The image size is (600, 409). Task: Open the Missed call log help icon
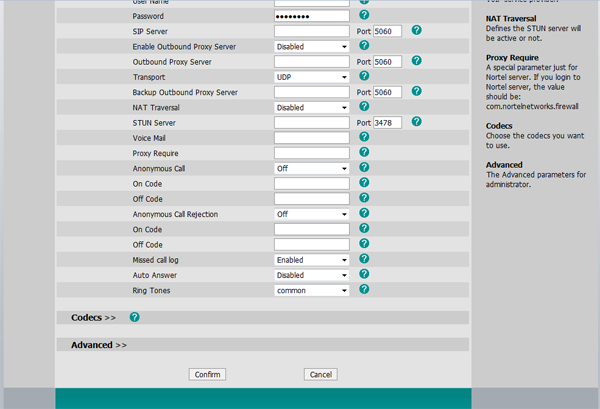pos(364,259)
